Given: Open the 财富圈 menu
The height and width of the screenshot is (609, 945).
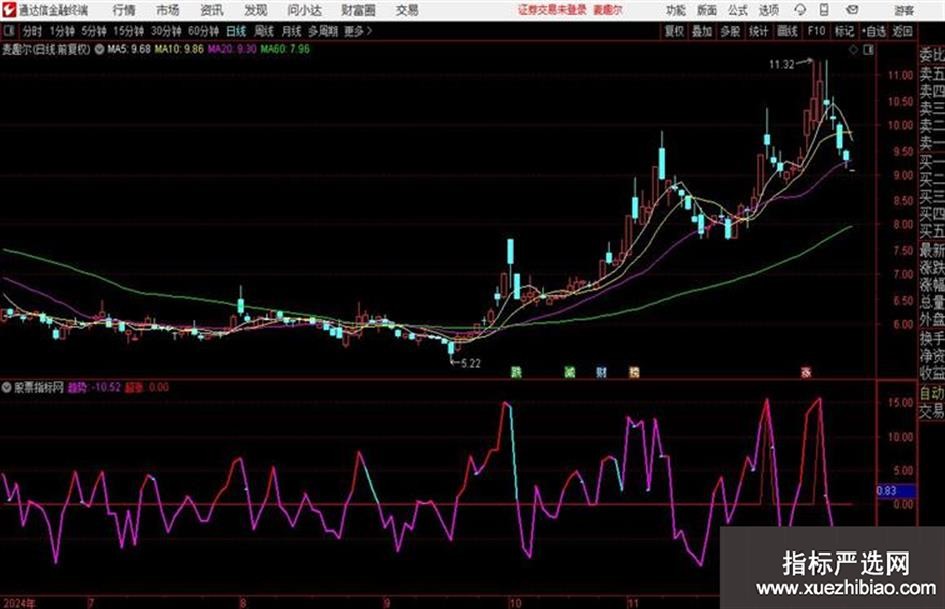Looking at the screenshot, I should [358, 10].
